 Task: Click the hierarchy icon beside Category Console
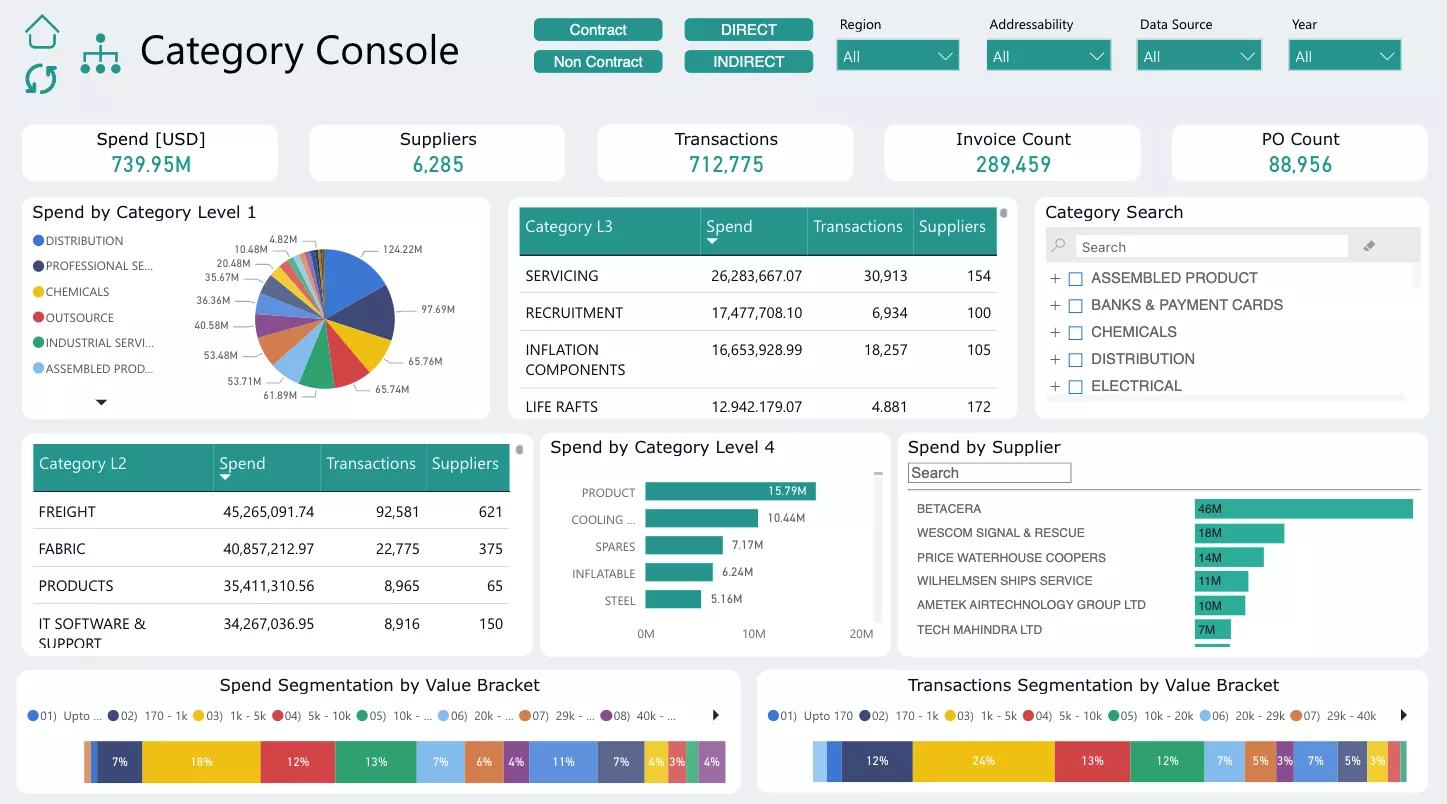101,54
